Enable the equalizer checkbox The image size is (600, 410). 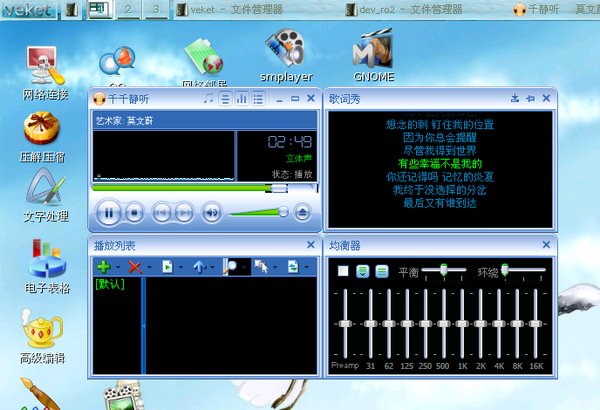click(343, 271)
